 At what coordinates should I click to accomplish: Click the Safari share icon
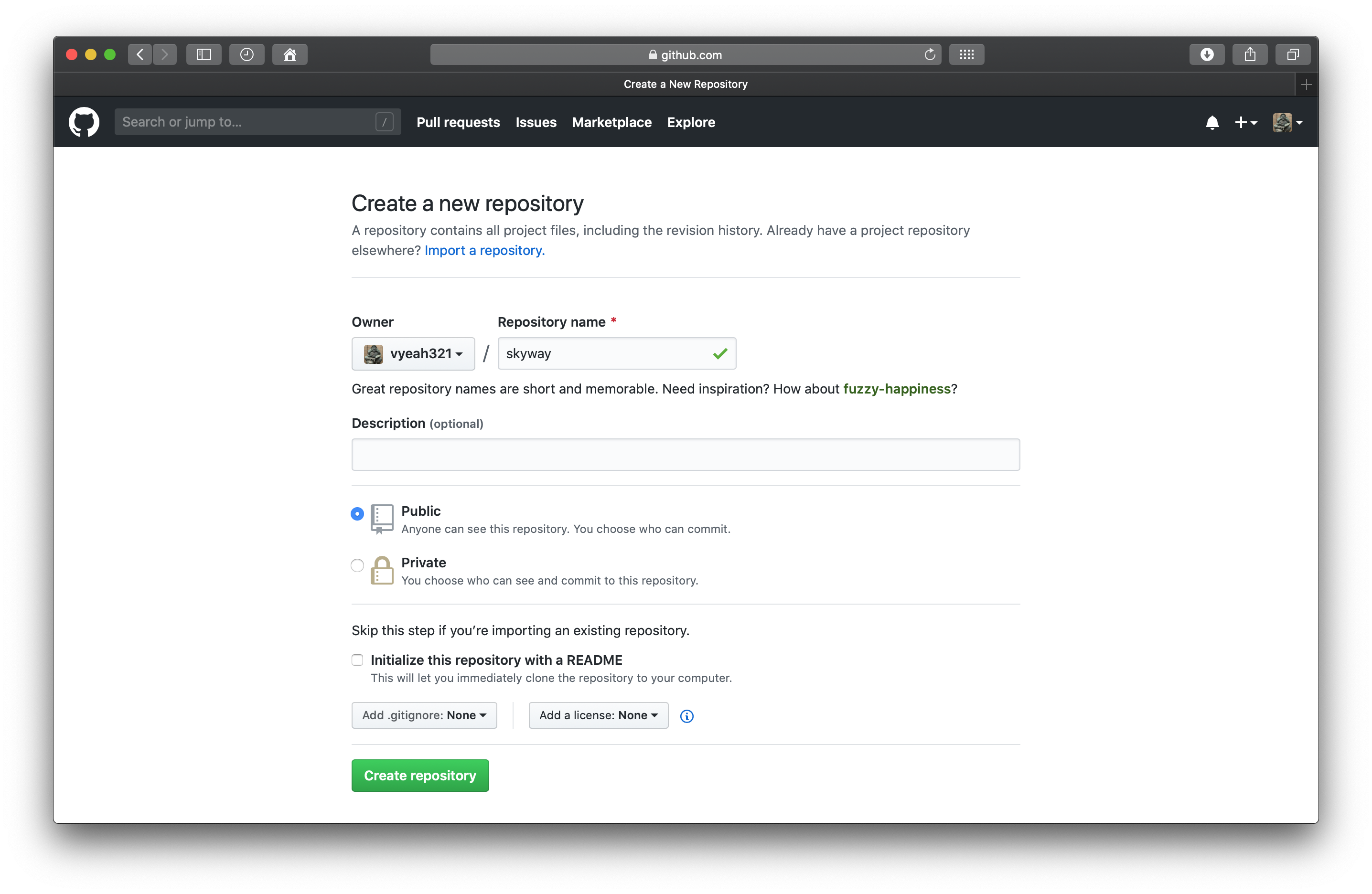click(1249, 55)
